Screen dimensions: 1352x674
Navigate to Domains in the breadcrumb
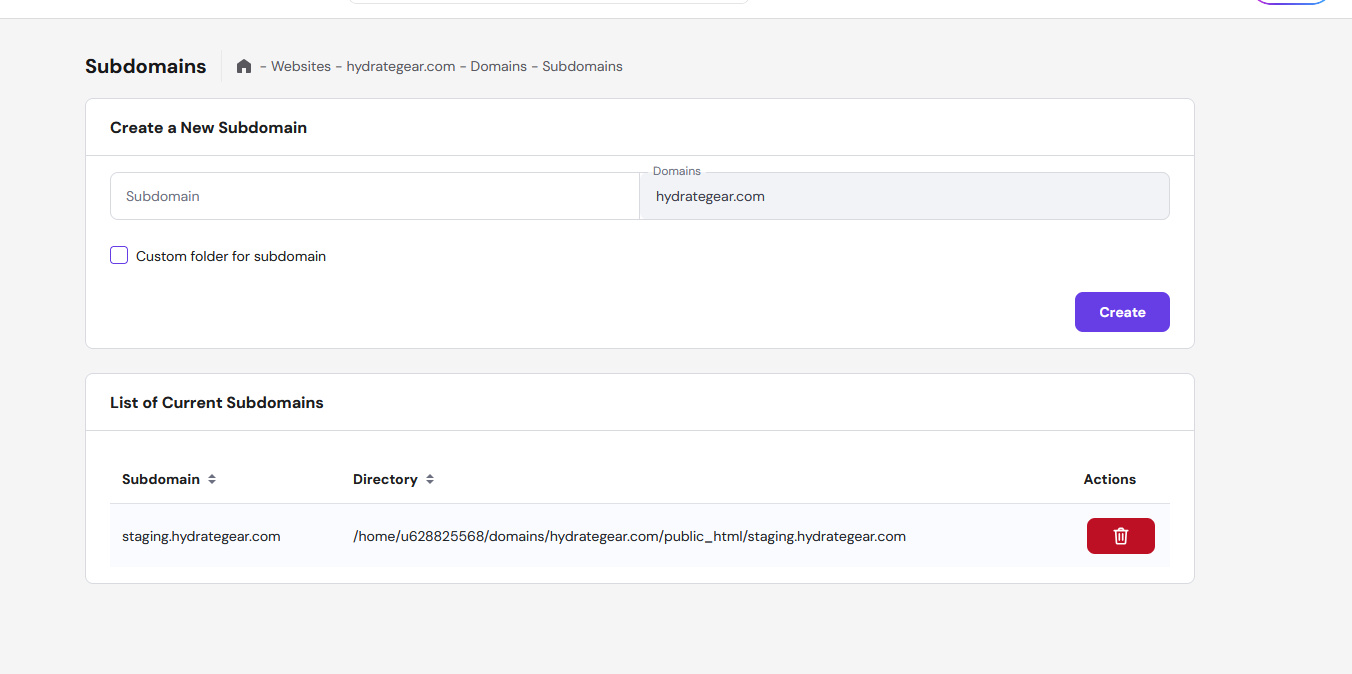pyautogui.click(x=498, y=67)
